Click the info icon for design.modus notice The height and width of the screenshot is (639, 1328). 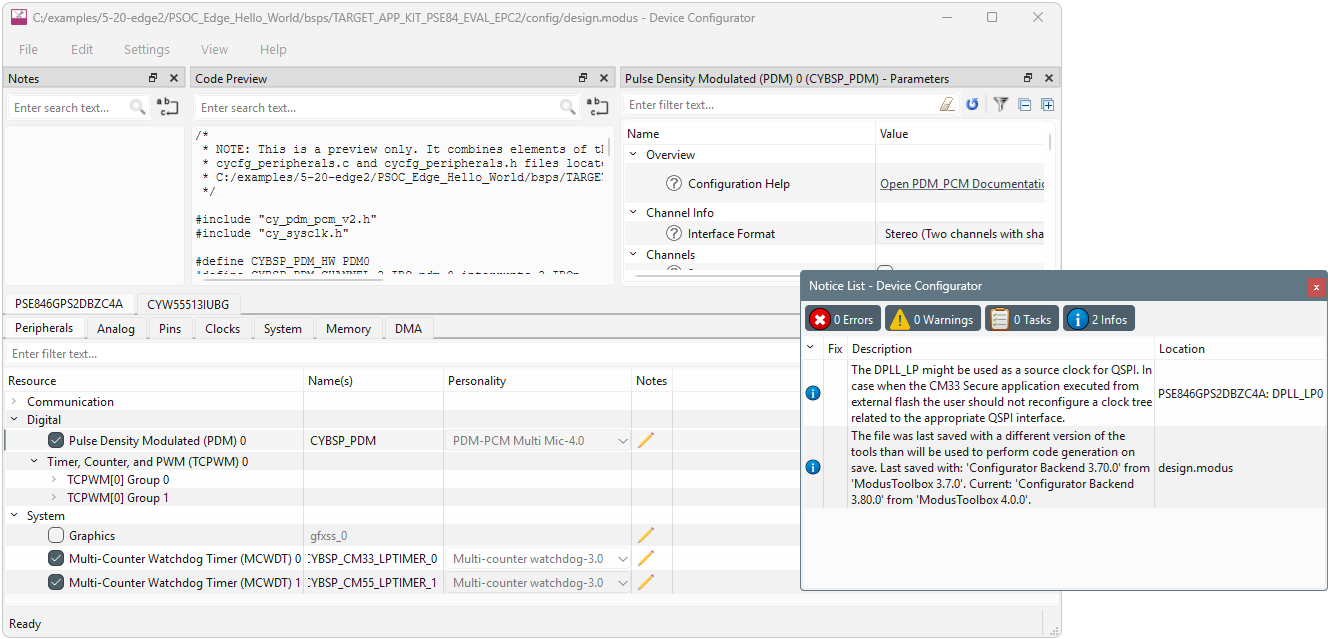(x=813, y=467)
